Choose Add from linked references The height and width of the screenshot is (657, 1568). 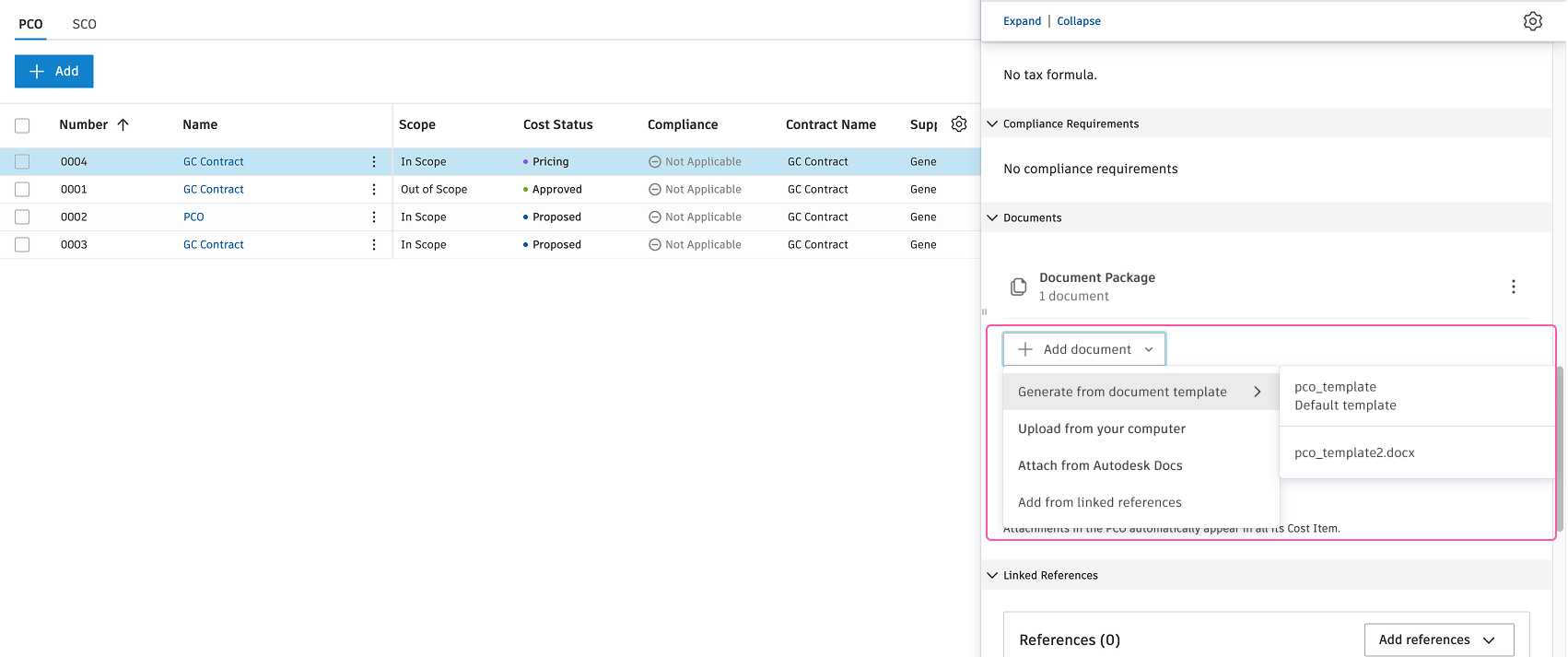[1141, 502]
